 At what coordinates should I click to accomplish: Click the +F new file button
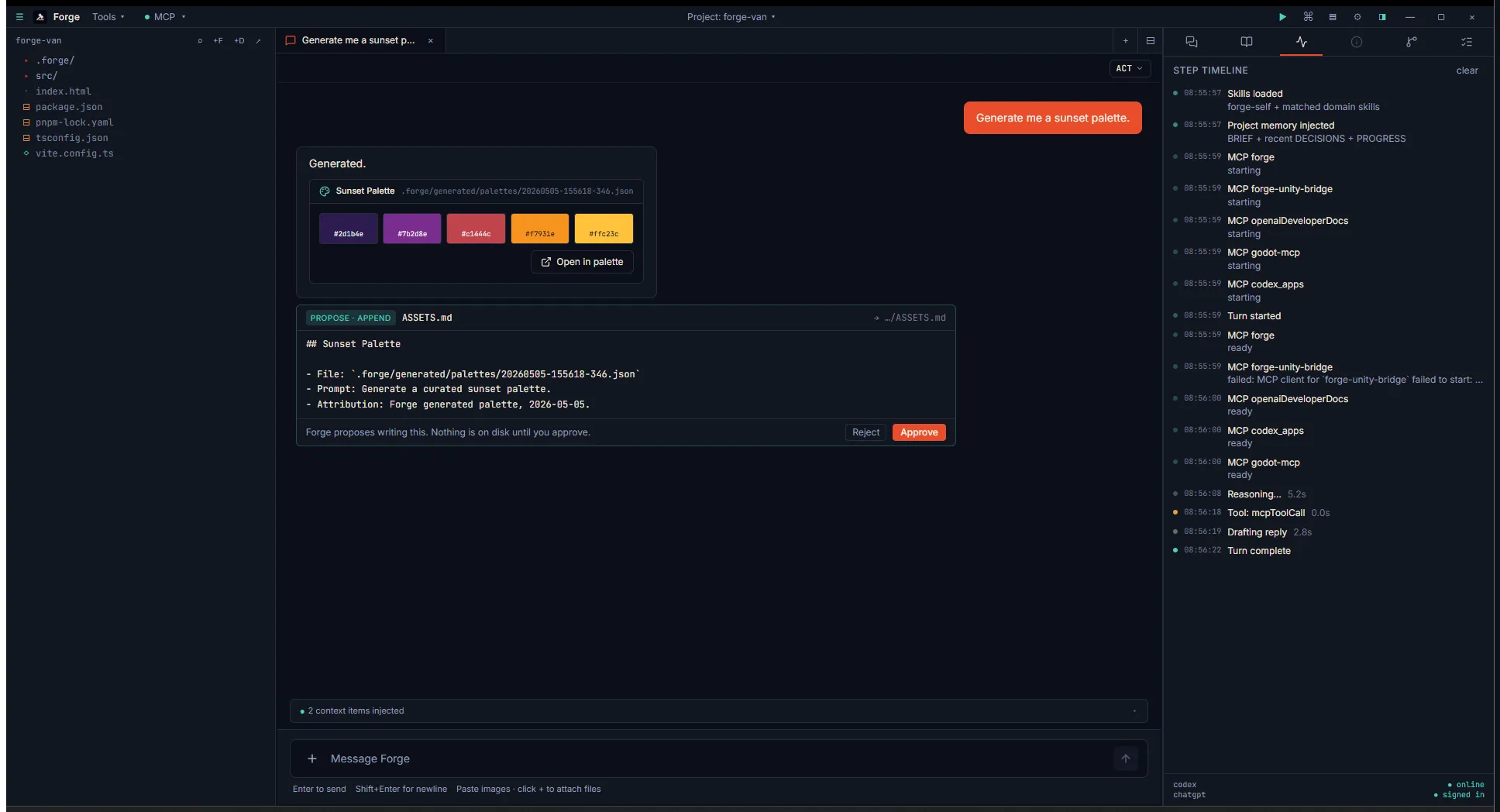[218, 40]
